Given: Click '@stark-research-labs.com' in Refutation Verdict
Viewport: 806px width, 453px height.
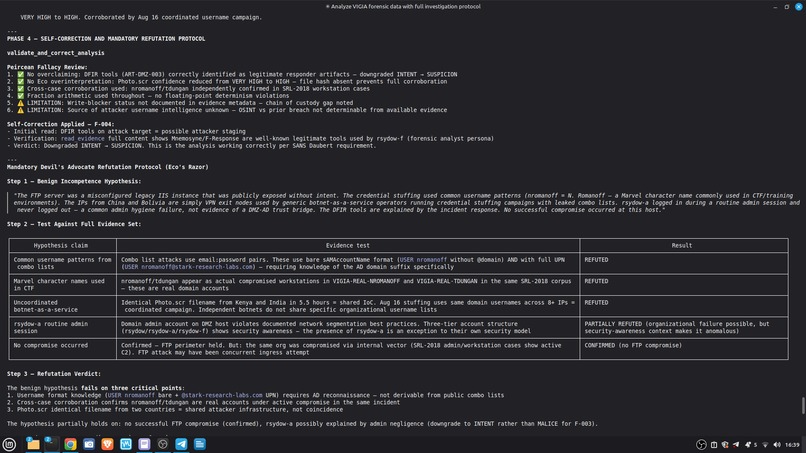Looking at the screenshot, I should click(x=222, y=395).
